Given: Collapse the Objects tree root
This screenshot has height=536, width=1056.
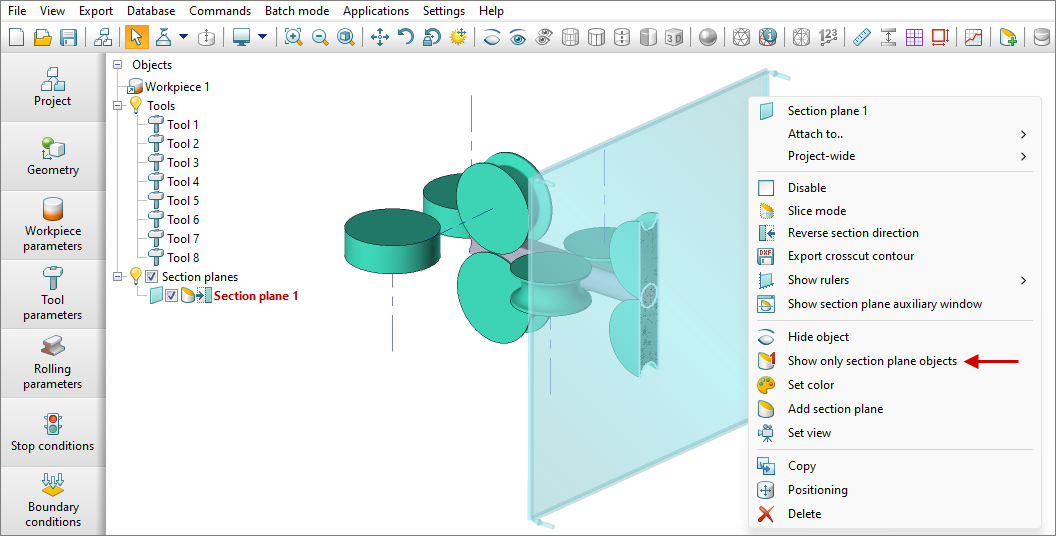Looking at the screenshot, I should click(119, 65).
